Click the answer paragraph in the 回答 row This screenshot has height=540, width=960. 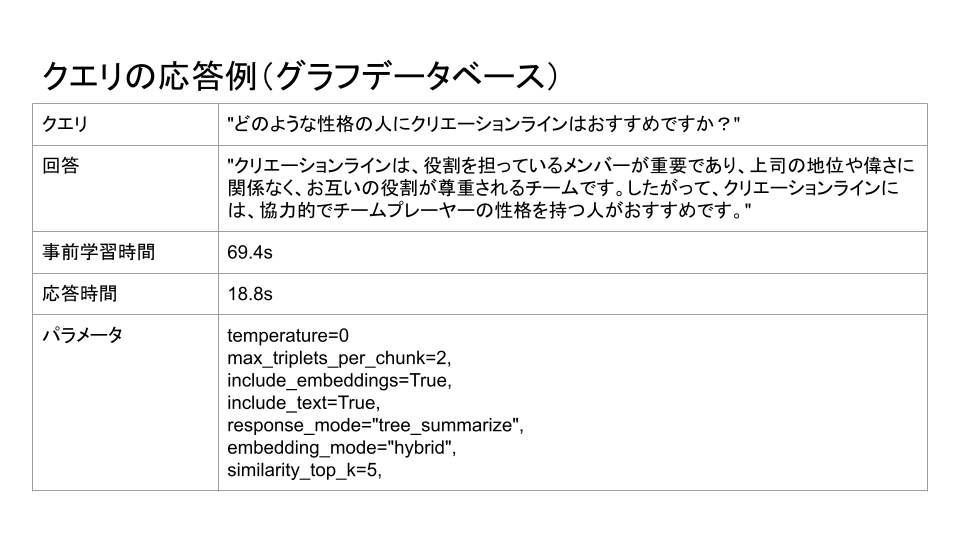point(571,188)
